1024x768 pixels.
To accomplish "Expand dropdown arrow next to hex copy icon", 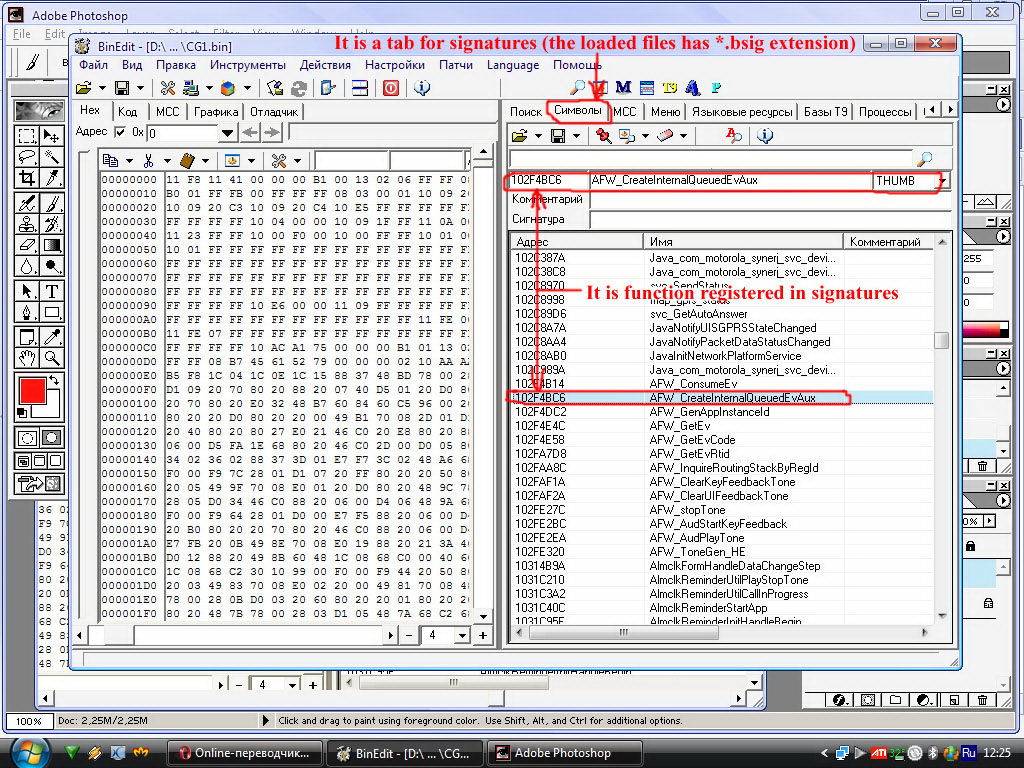I will pyautogui.click(x=129, y=161).
